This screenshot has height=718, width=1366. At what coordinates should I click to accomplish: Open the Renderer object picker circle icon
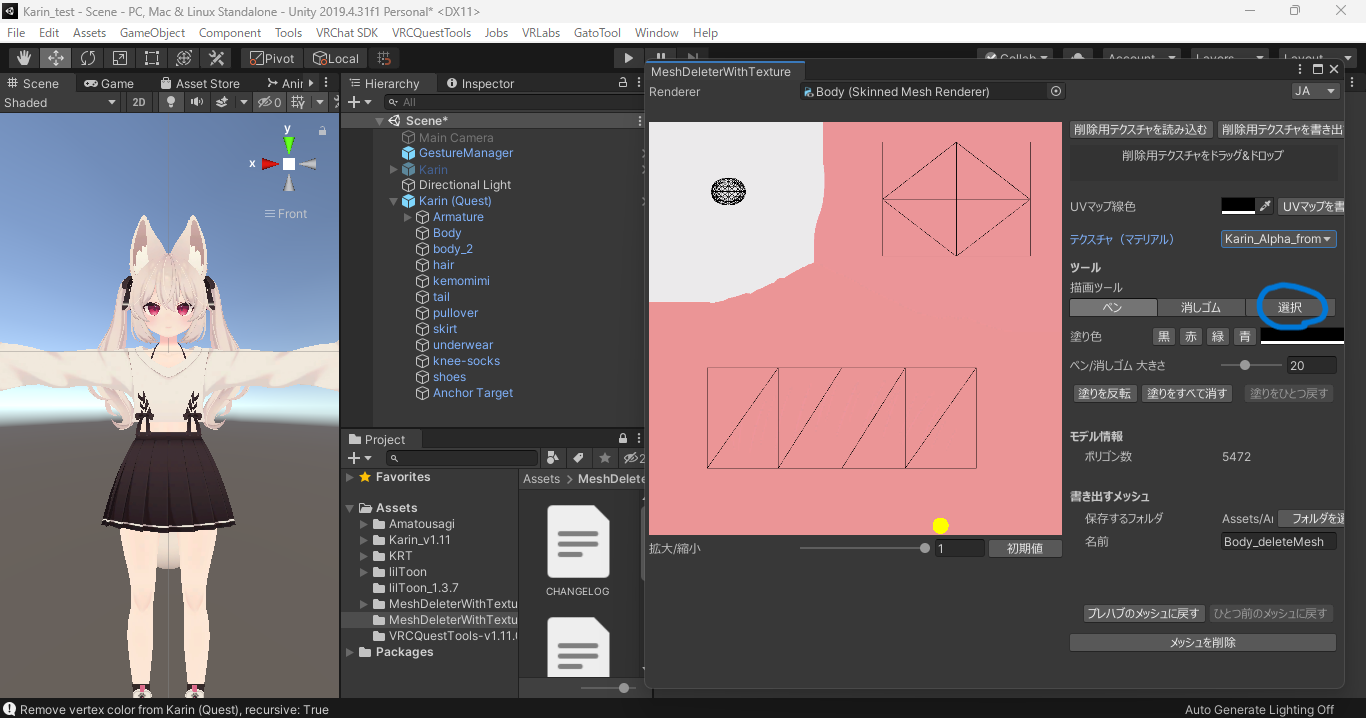coord(1055,91)
